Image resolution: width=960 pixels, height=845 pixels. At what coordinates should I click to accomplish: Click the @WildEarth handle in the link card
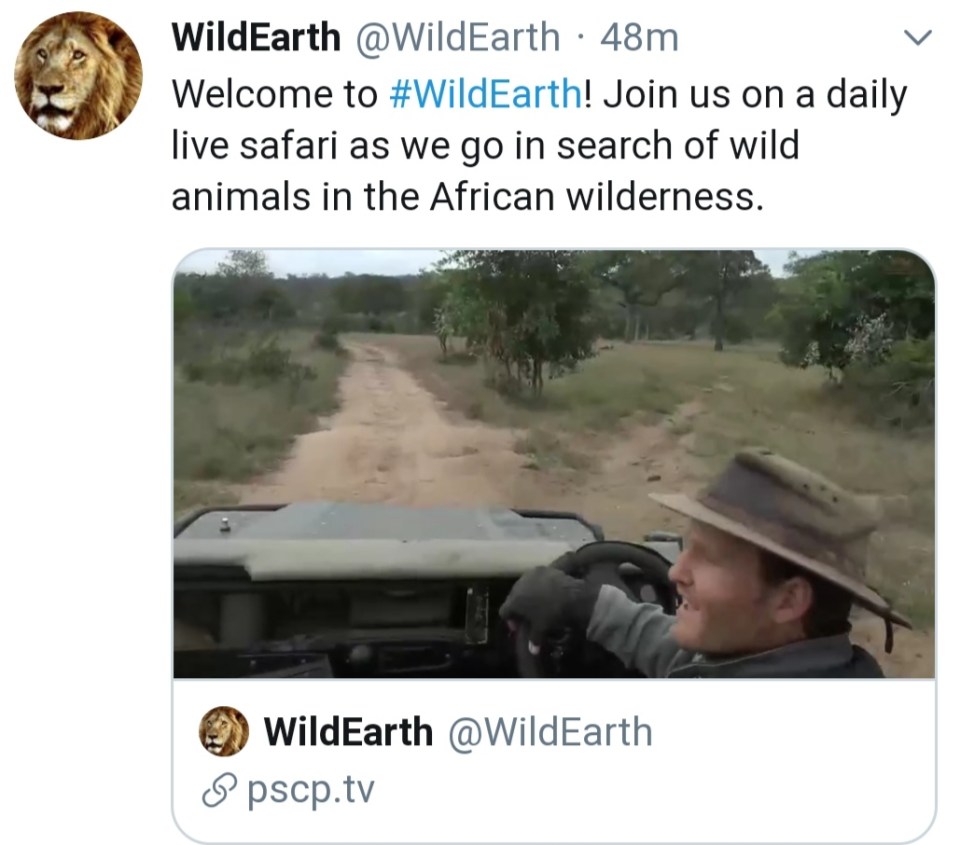pos(549,732)
